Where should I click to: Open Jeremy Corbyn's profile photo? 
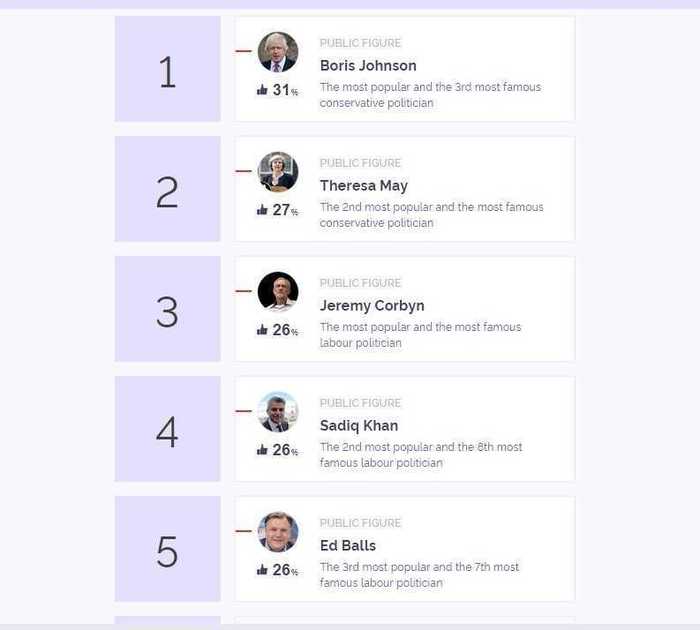pos(278,292)
